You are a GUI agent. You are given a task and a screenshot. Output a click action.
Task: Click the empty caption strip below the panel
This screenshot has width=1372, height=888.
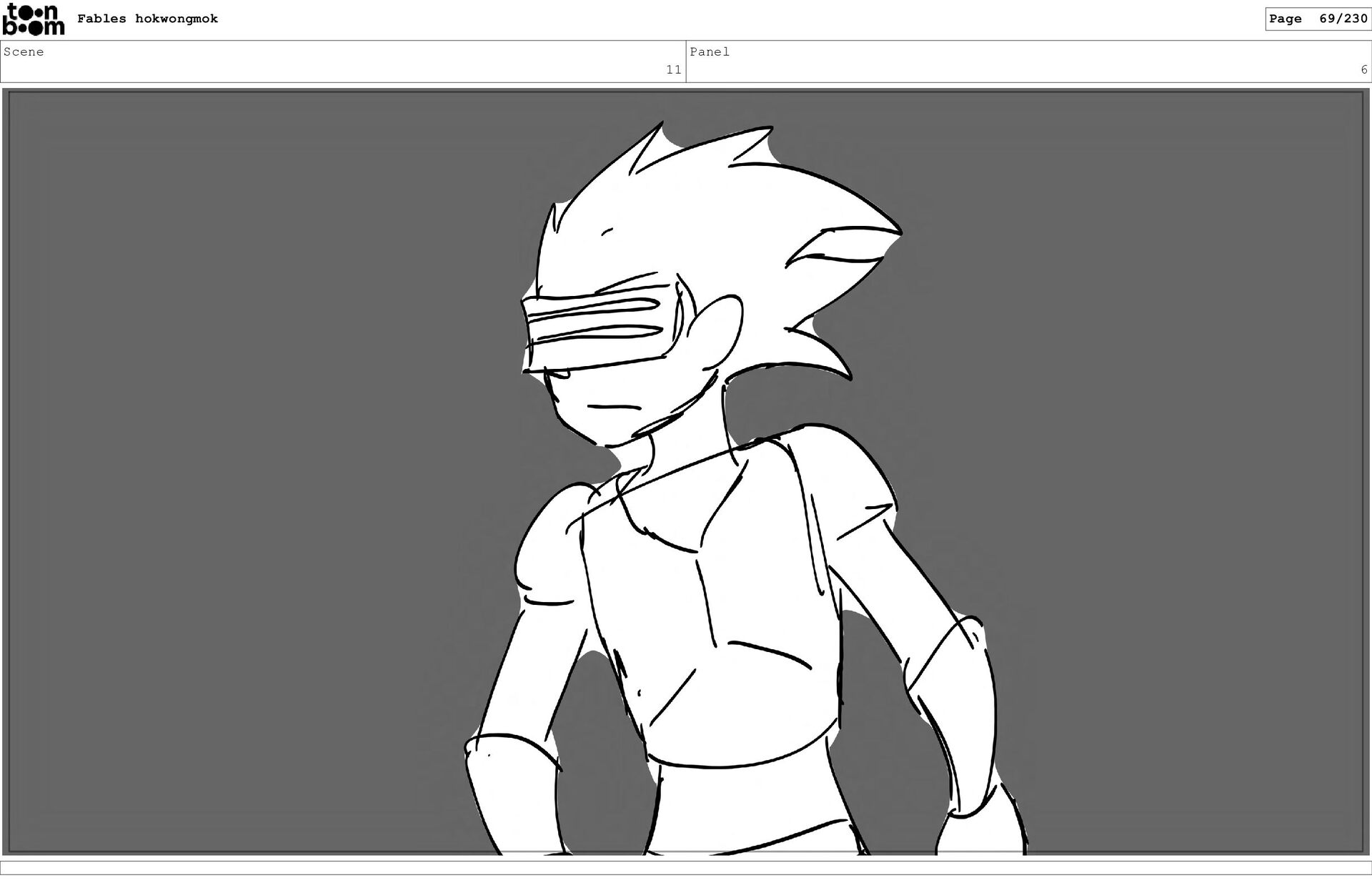coord(686,867)
